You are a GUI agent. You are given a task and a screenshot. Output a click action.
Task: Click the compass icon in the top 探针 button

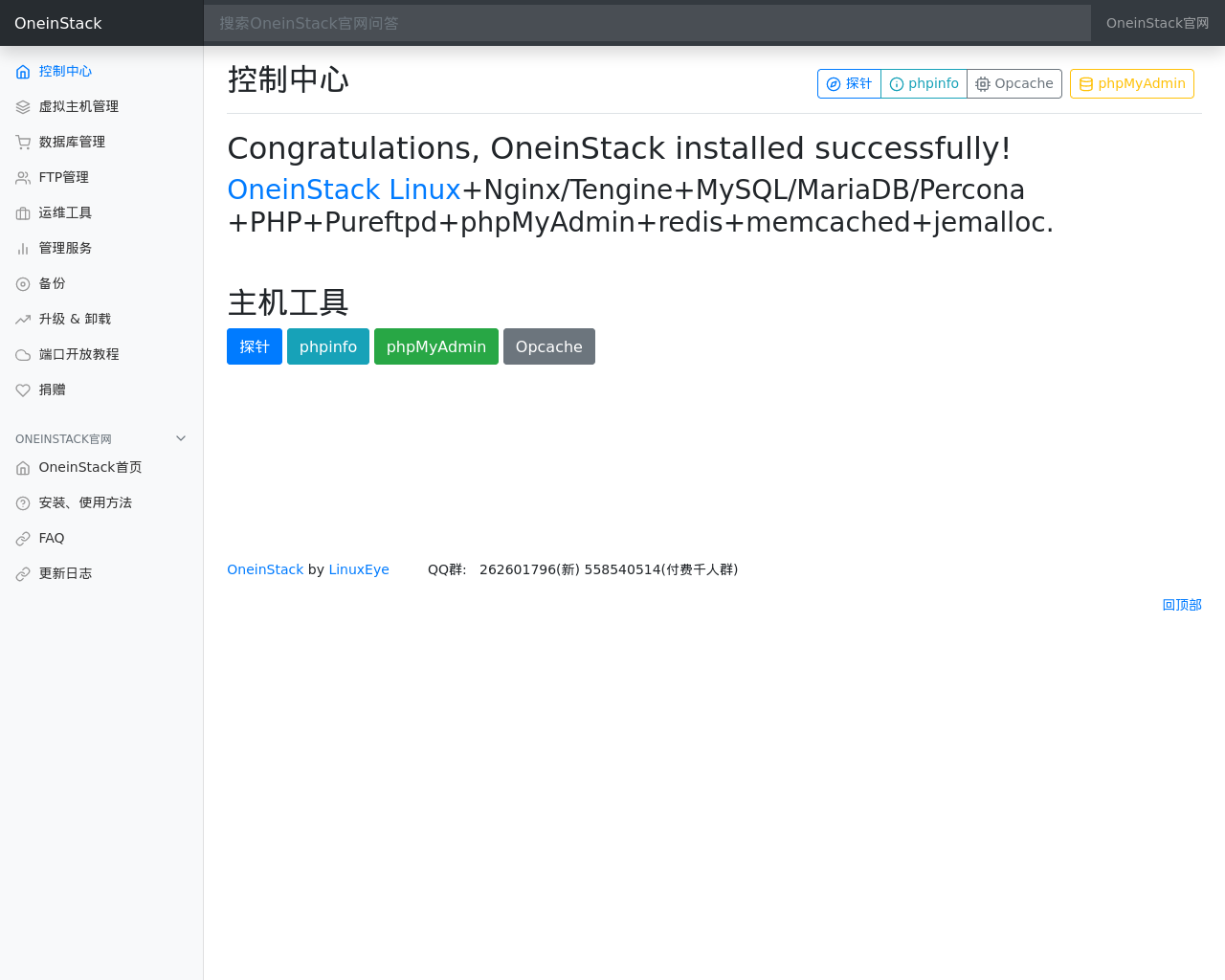[834, 84]
